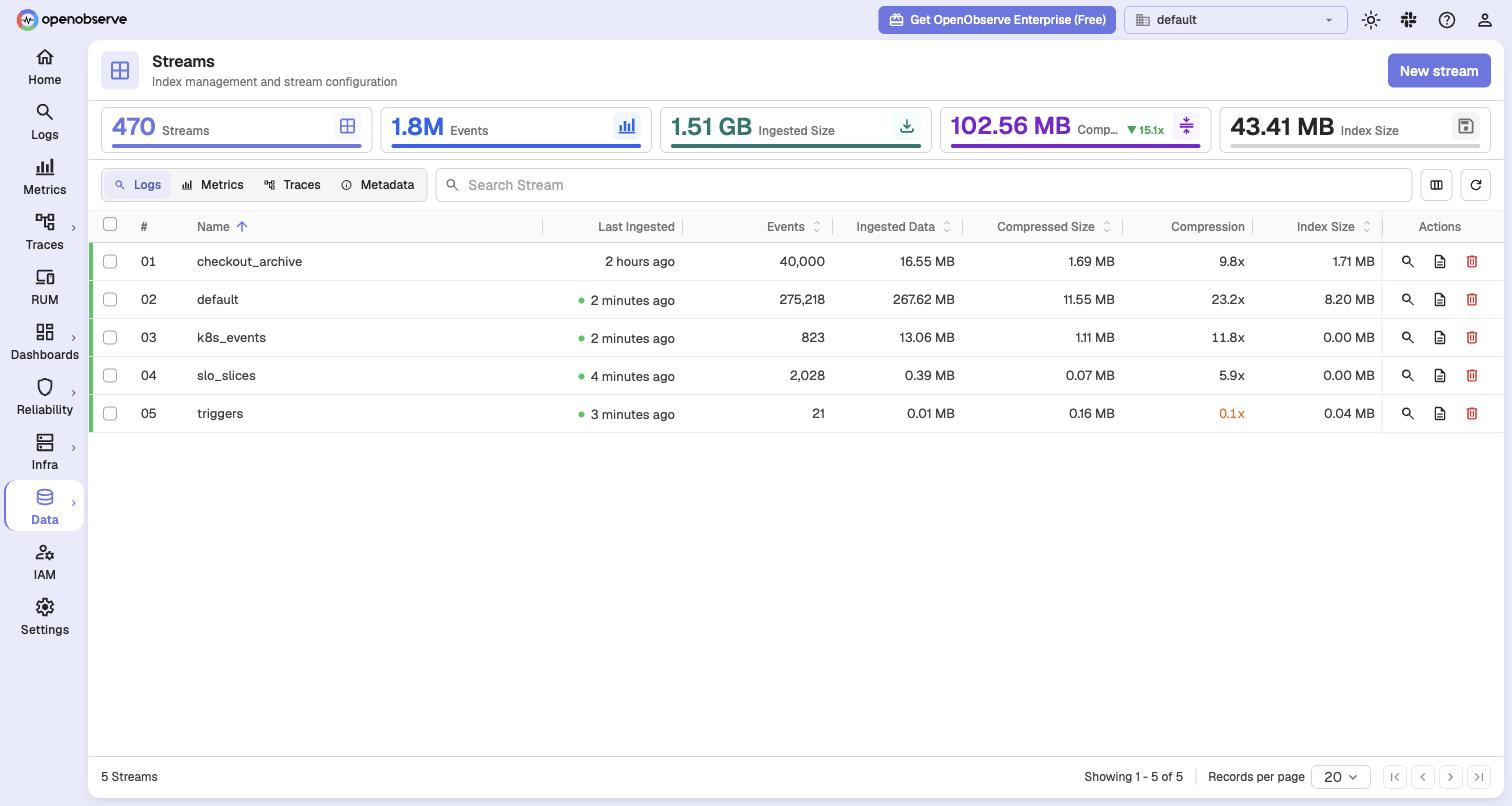Switch to the Logs stream tab

138,185
